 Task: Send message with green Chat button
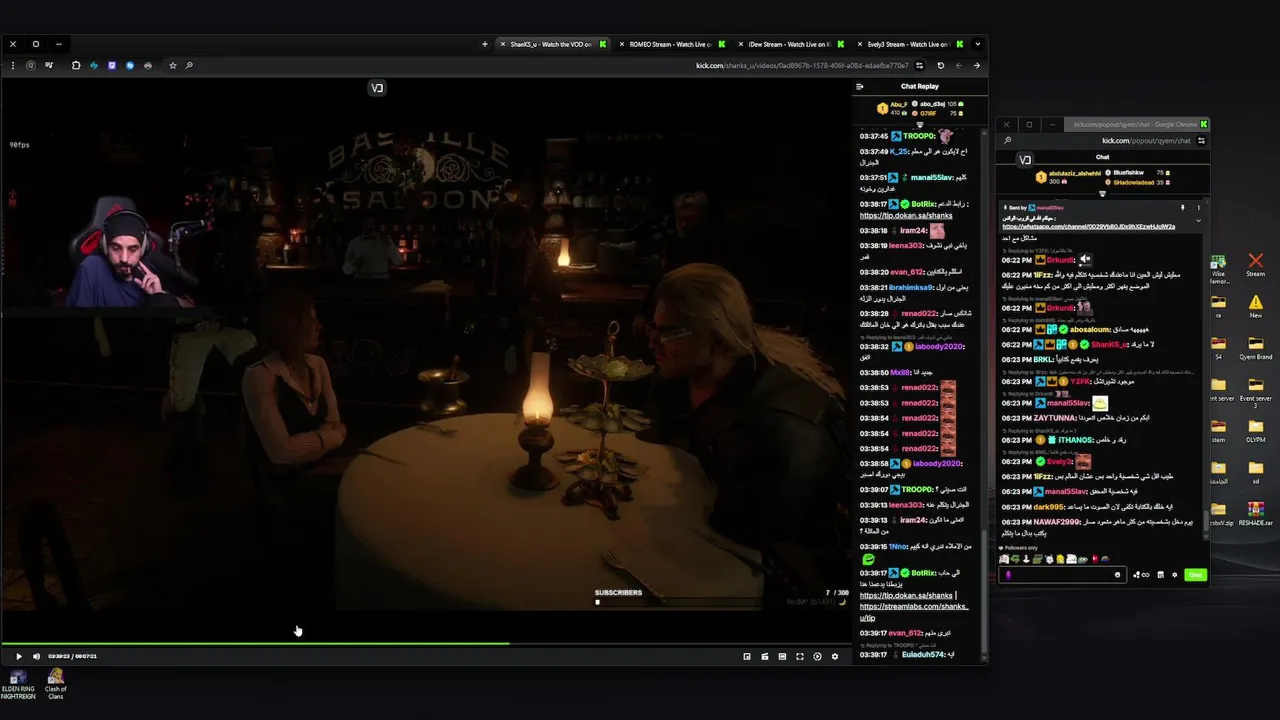[1195, 575]
